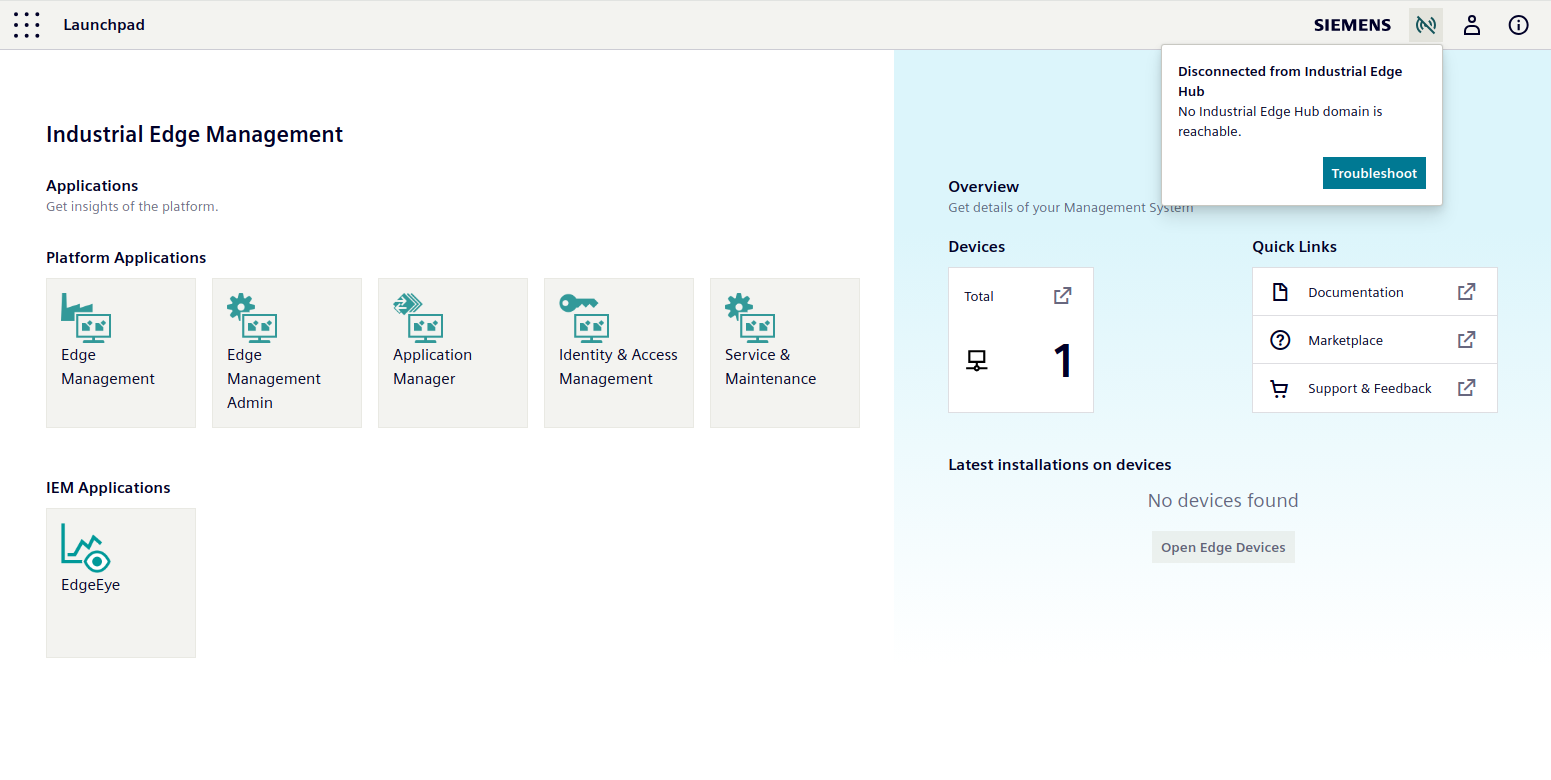Open the Edge Management application tile

[x=121, y=353]
